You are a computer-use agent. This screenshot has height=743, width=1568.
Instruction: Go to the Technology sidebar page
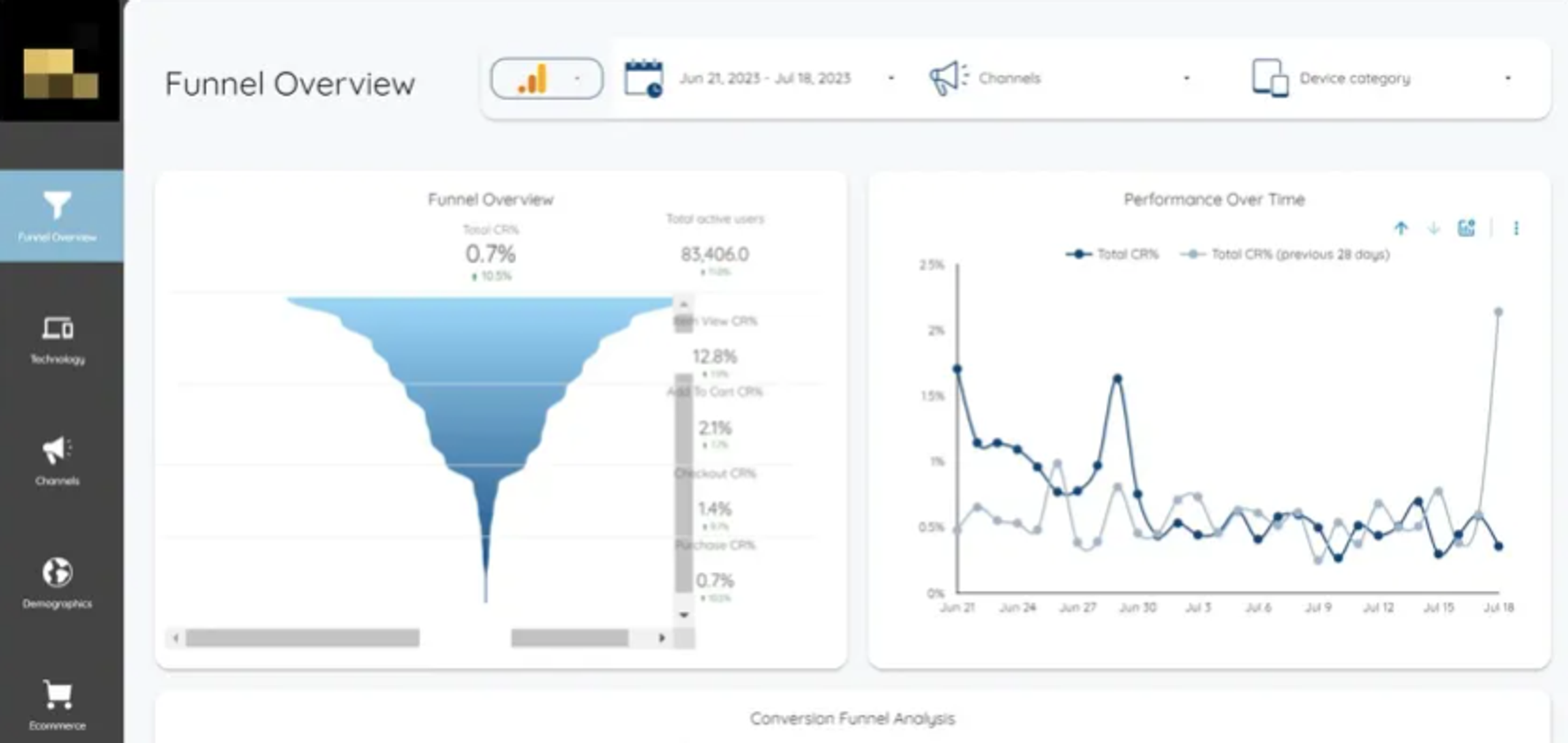[x=58, y=340]
